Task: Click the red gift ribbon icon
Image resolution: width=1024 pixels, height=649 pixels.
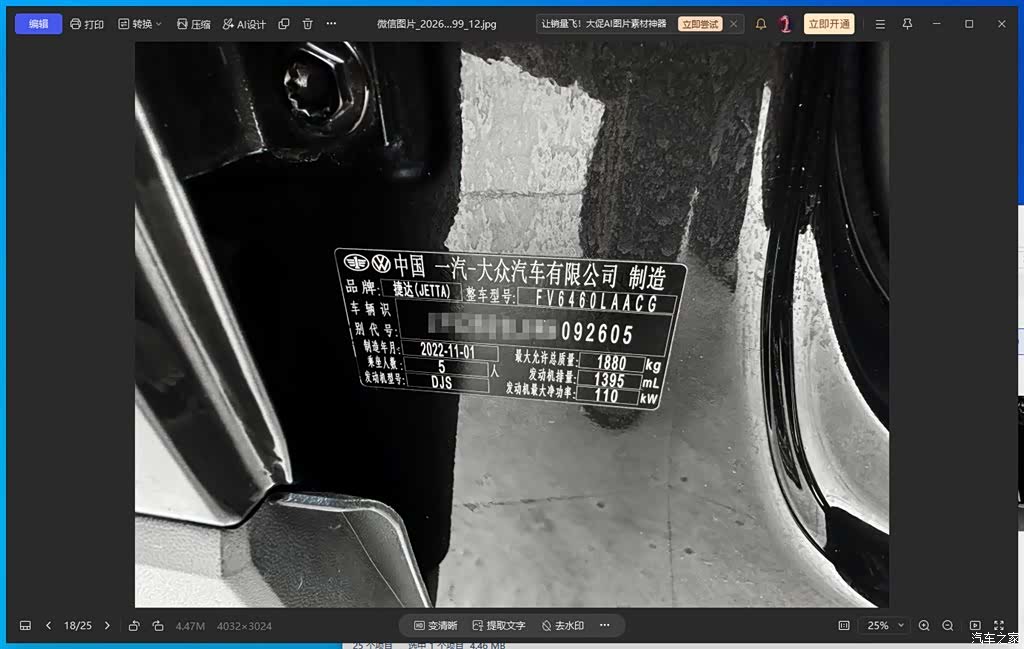Action: click(785, 24)
